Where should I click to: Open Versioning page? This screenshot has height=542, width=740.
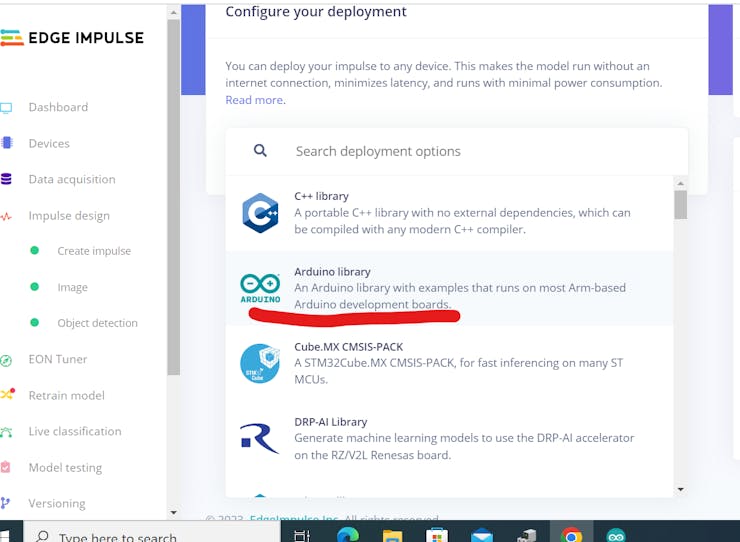coord(57,503)
